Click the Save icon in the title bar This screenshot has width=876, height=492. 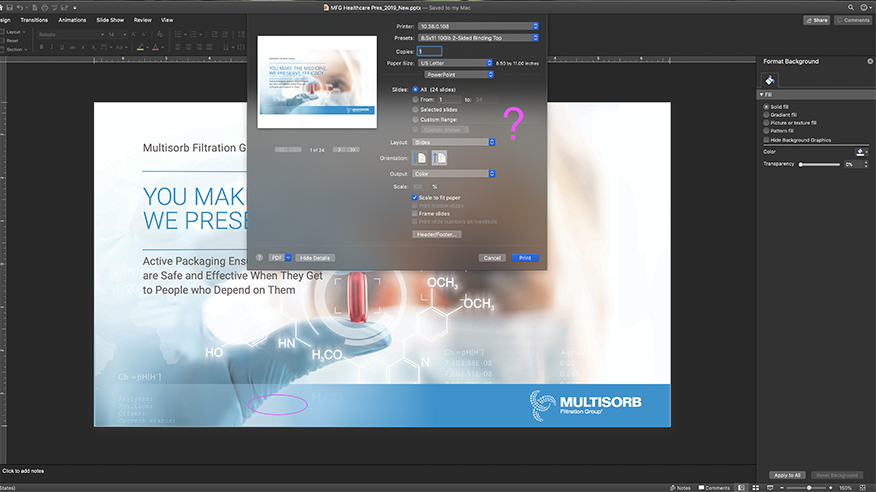[x=9, y=7]
